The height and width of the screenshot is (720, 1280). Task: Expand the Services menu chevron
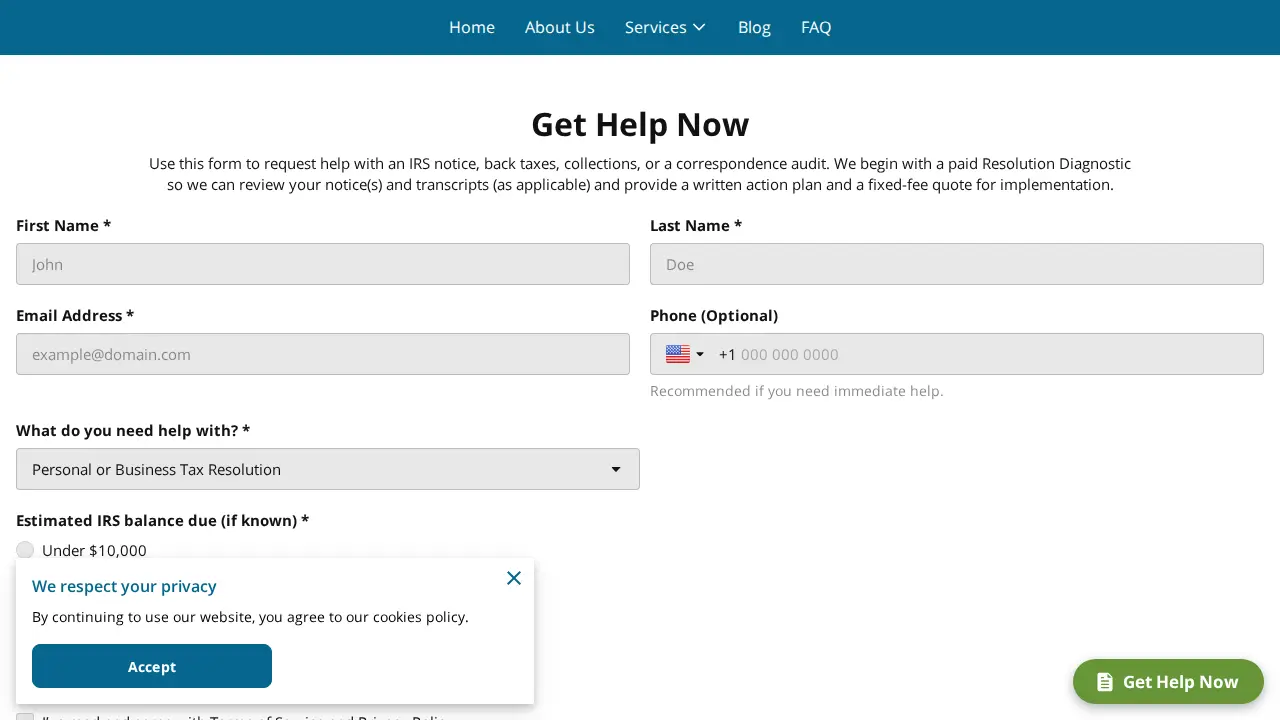[x=699, y=27]
